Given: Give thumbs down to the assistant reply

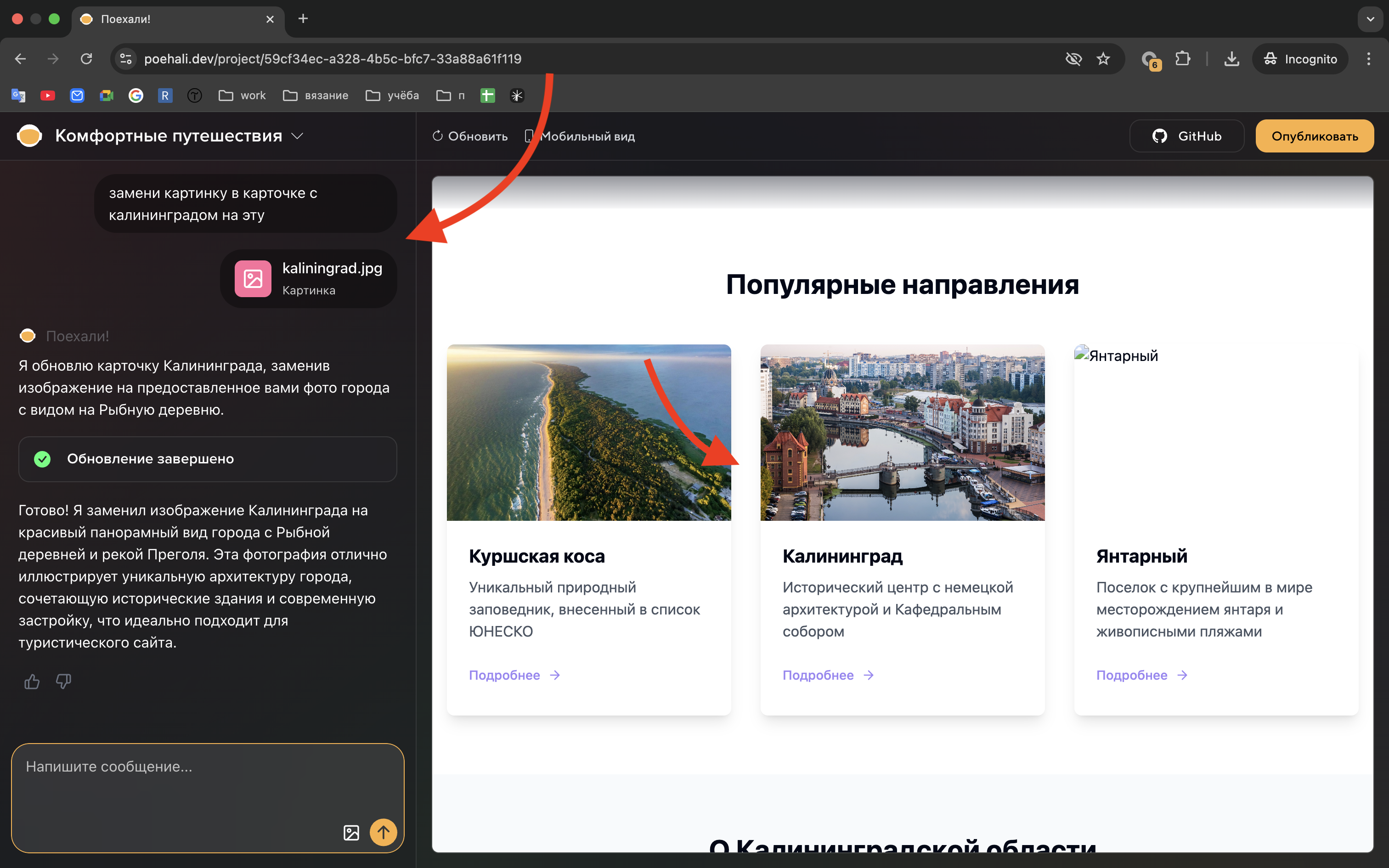Looking at the screenshot, I should click(x=62, y=682).
